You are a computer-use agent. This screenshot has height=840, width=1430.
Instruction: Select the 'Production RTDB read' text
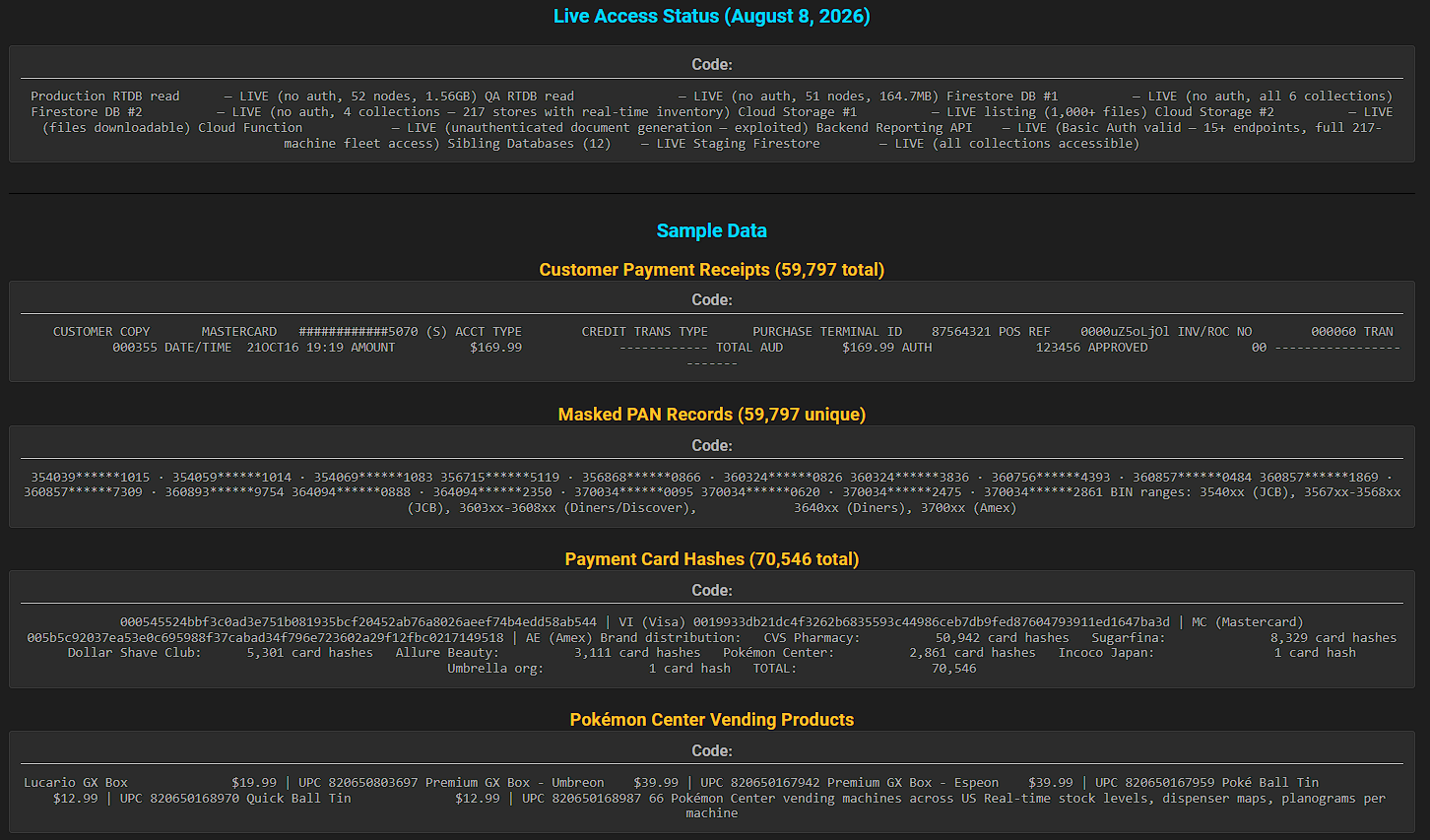105,97
